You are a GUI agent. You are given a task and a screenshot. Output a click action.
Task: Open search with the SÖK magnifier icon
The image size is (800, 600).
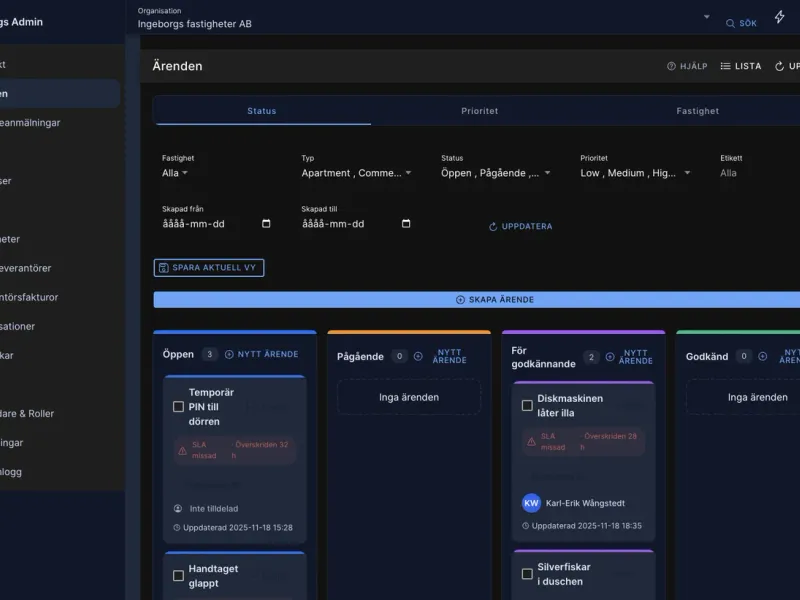[x=730, y=23]
